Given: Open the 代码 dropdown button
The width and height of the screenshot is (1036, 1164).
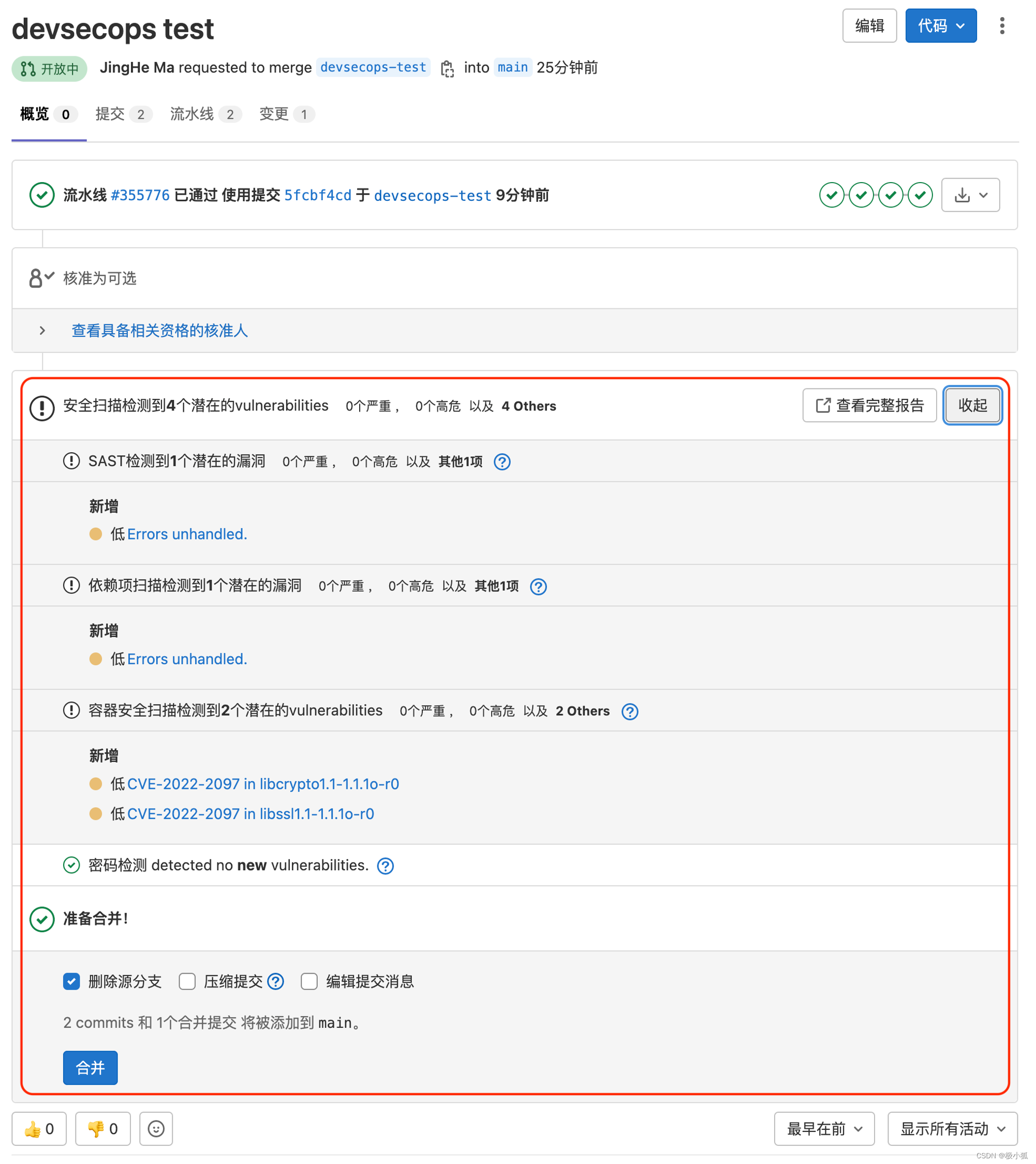Looking at the screenshot, I should click(x=941, y=26).
